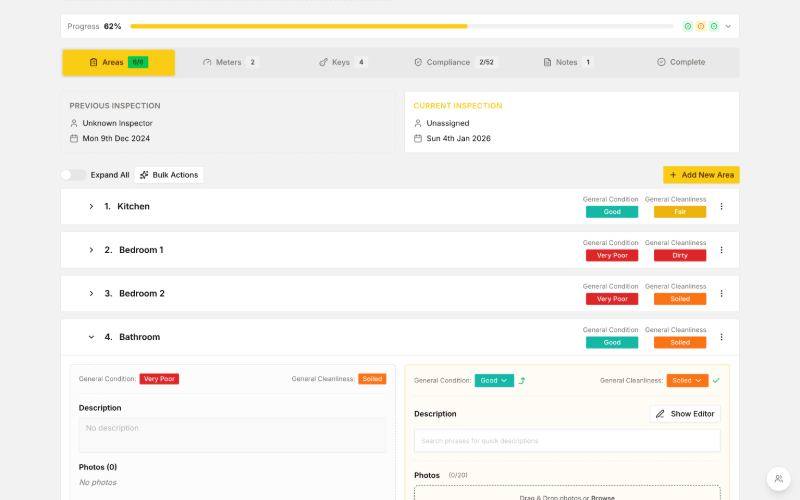
Task: Open Bathroom row more options menu
Action: point(721,337)
